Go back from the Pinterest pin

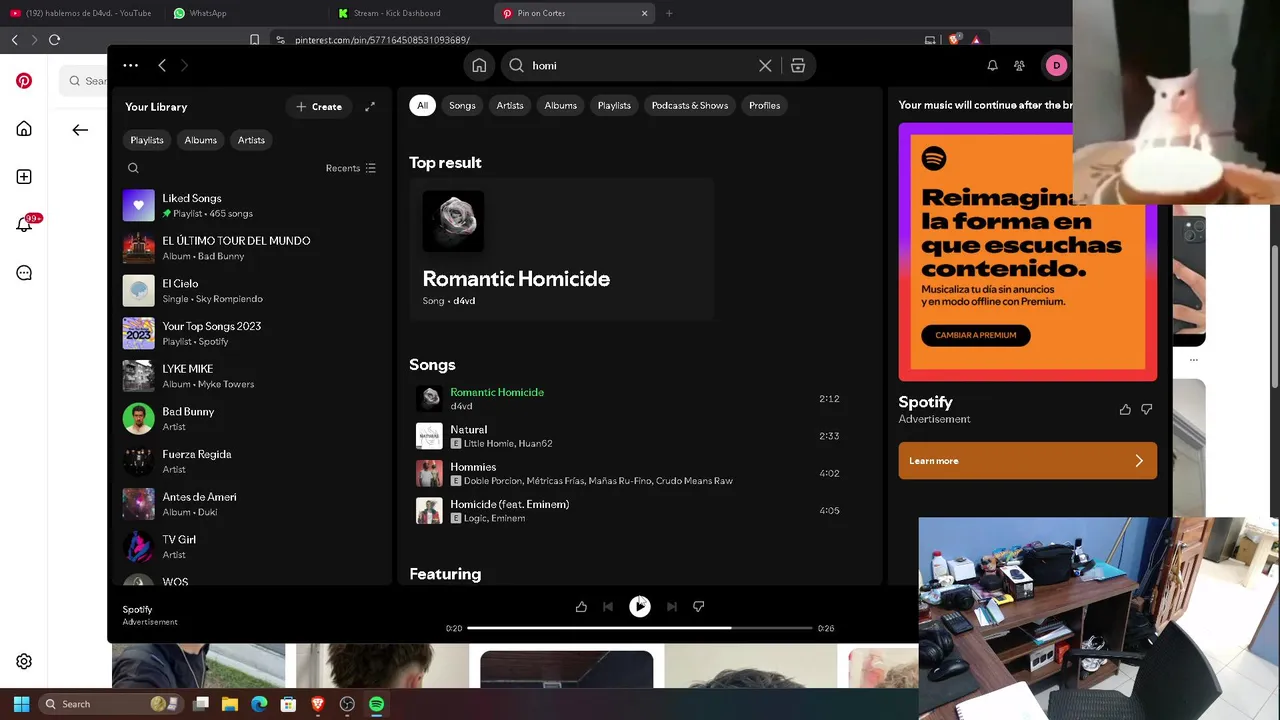point(80,129)
